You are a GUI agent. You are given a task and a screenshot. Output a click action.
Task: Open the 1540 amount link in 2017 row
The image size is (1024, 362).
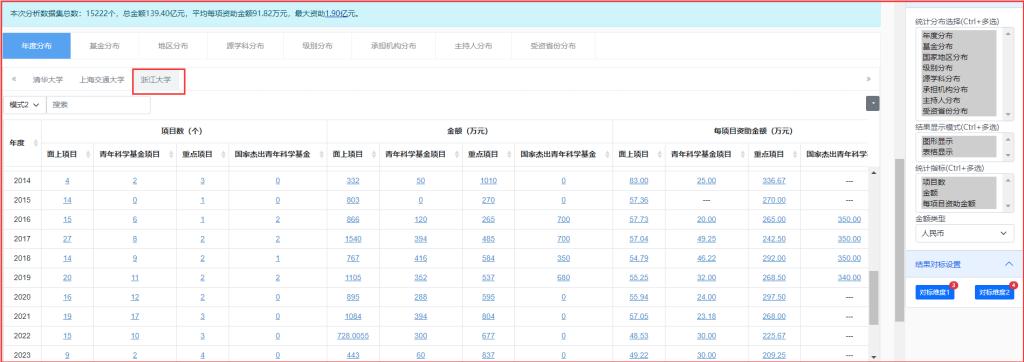tap(353, 239)
